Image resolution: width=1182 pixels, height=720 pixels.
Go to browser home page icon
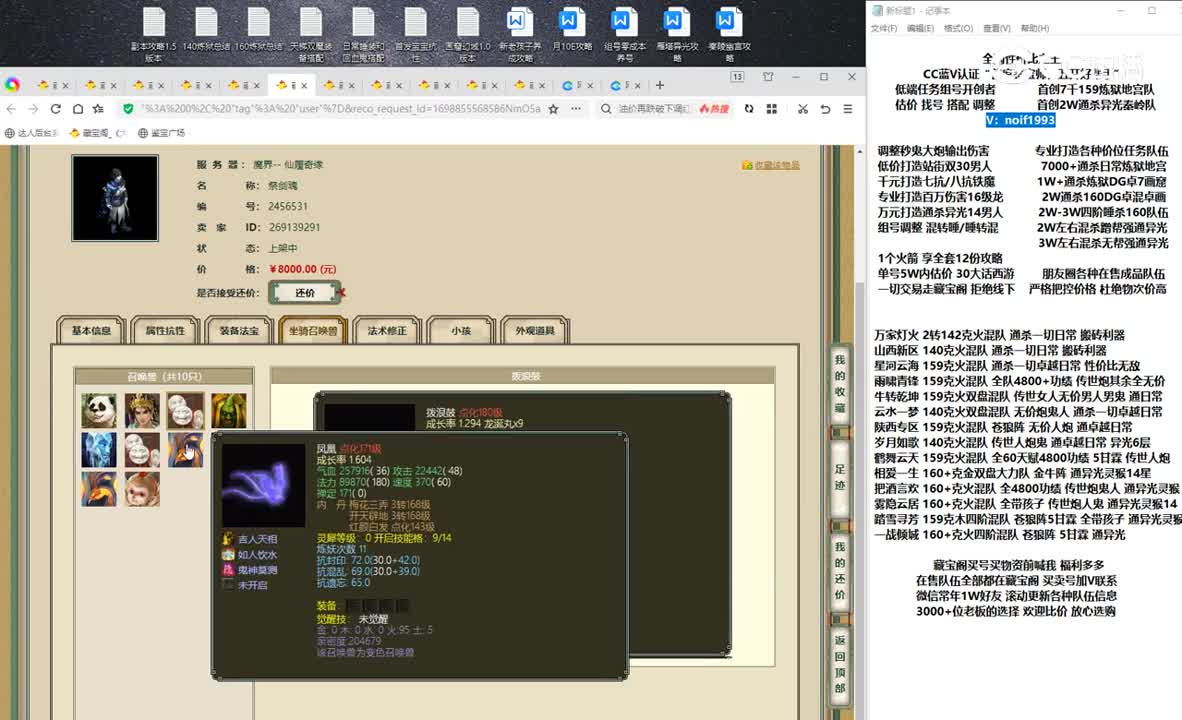78,109
